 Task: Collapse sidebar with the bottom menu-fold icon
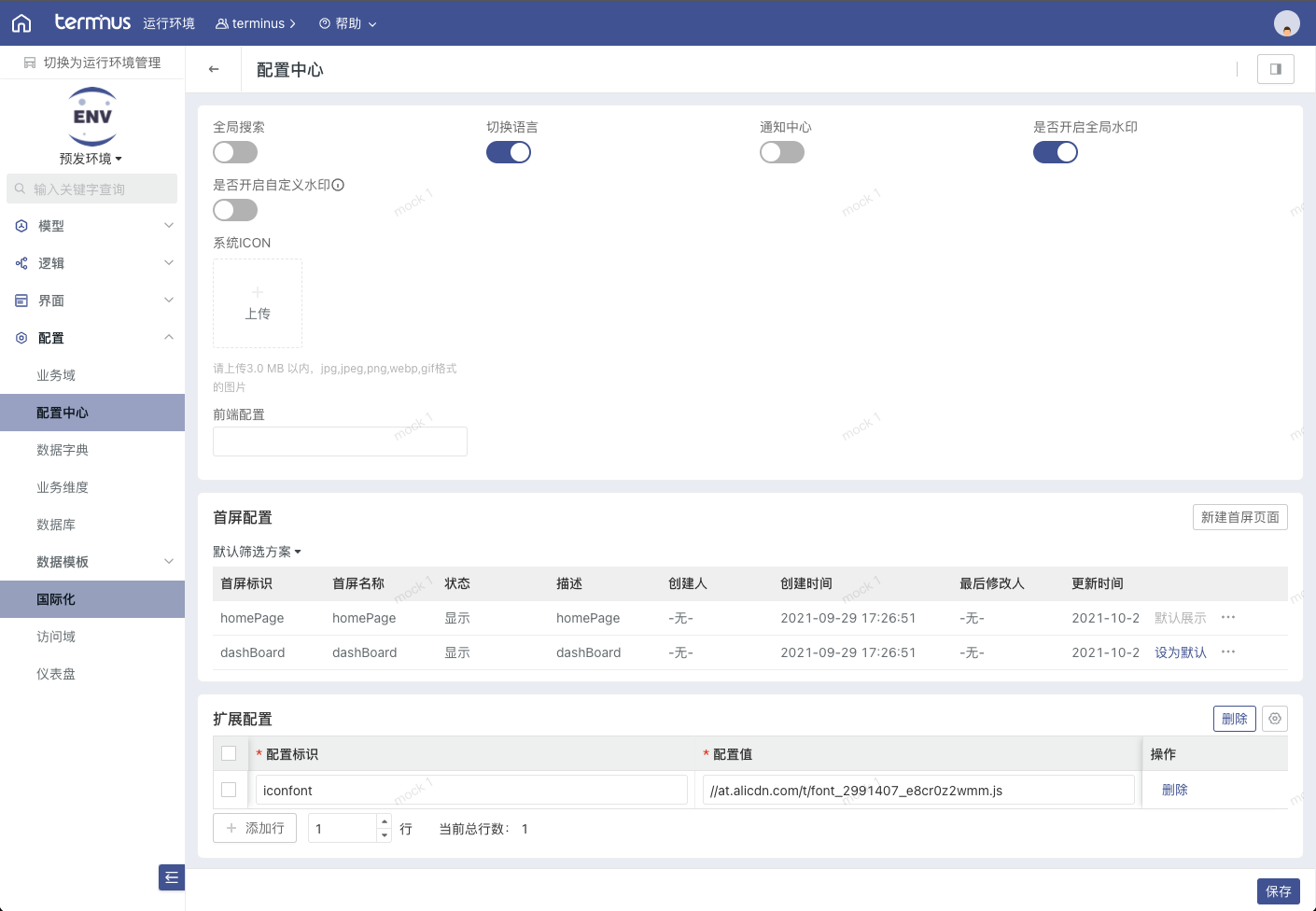pos(172,877)
